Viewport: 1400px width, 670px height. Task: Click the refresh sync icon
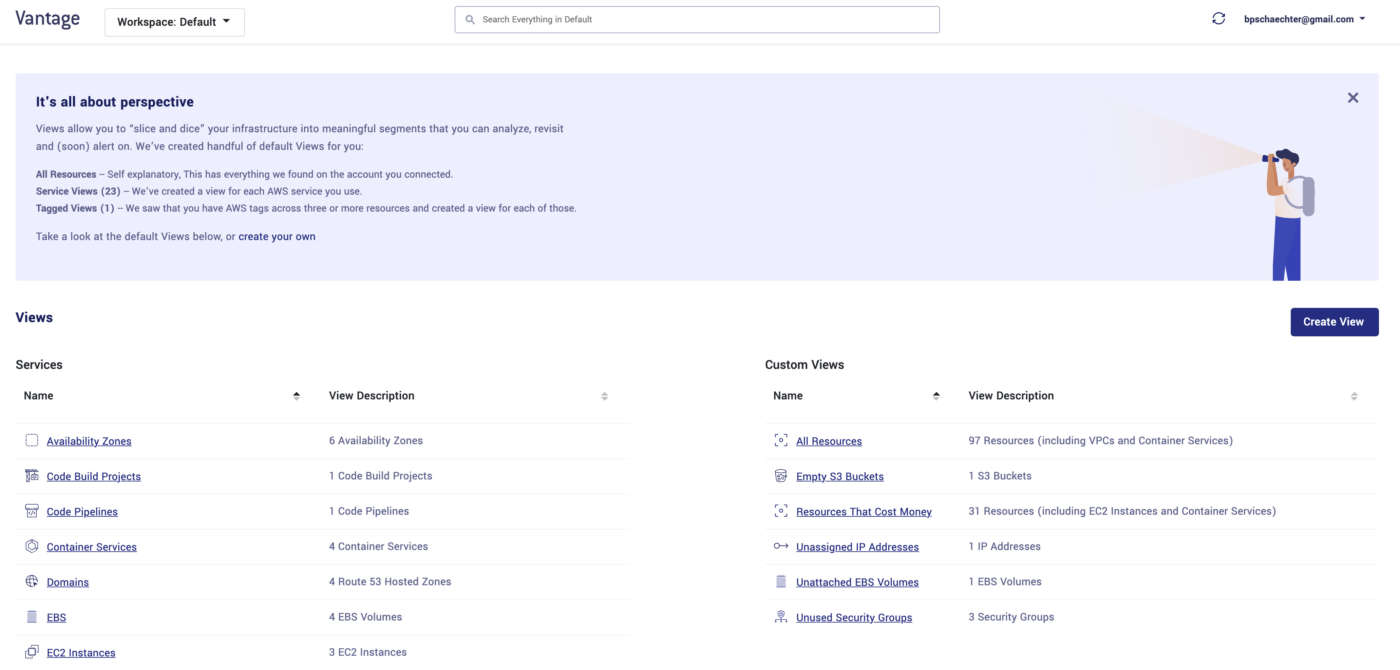[1218, 19]
